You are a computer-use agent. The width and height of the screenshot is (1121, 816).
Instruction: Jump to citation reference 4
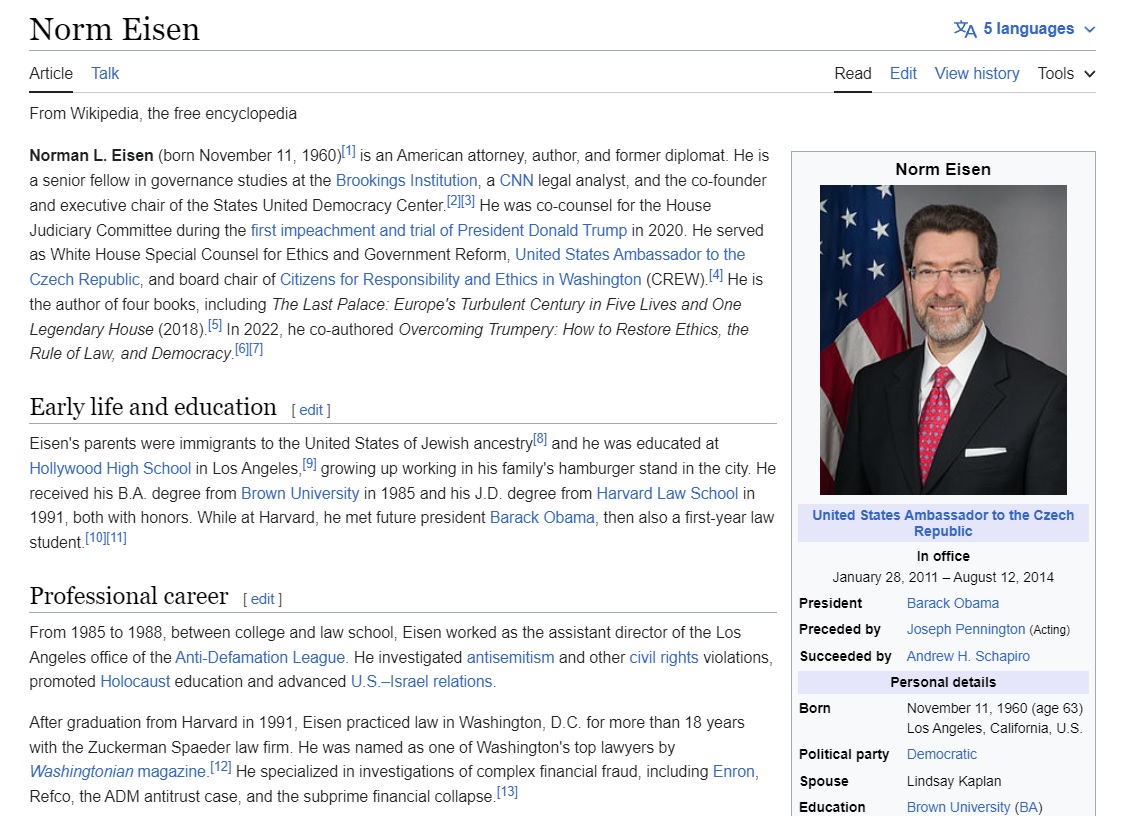pyautogui.click(x=716, y=275)
